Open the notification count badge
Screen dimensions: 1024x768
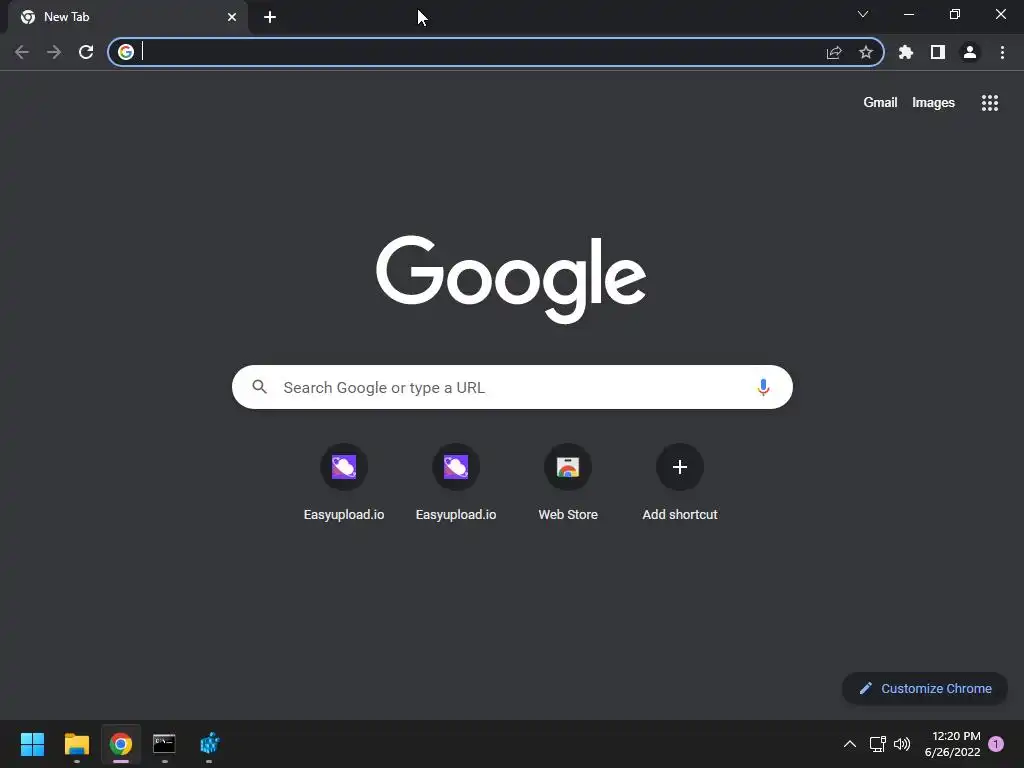click(996, 744)
